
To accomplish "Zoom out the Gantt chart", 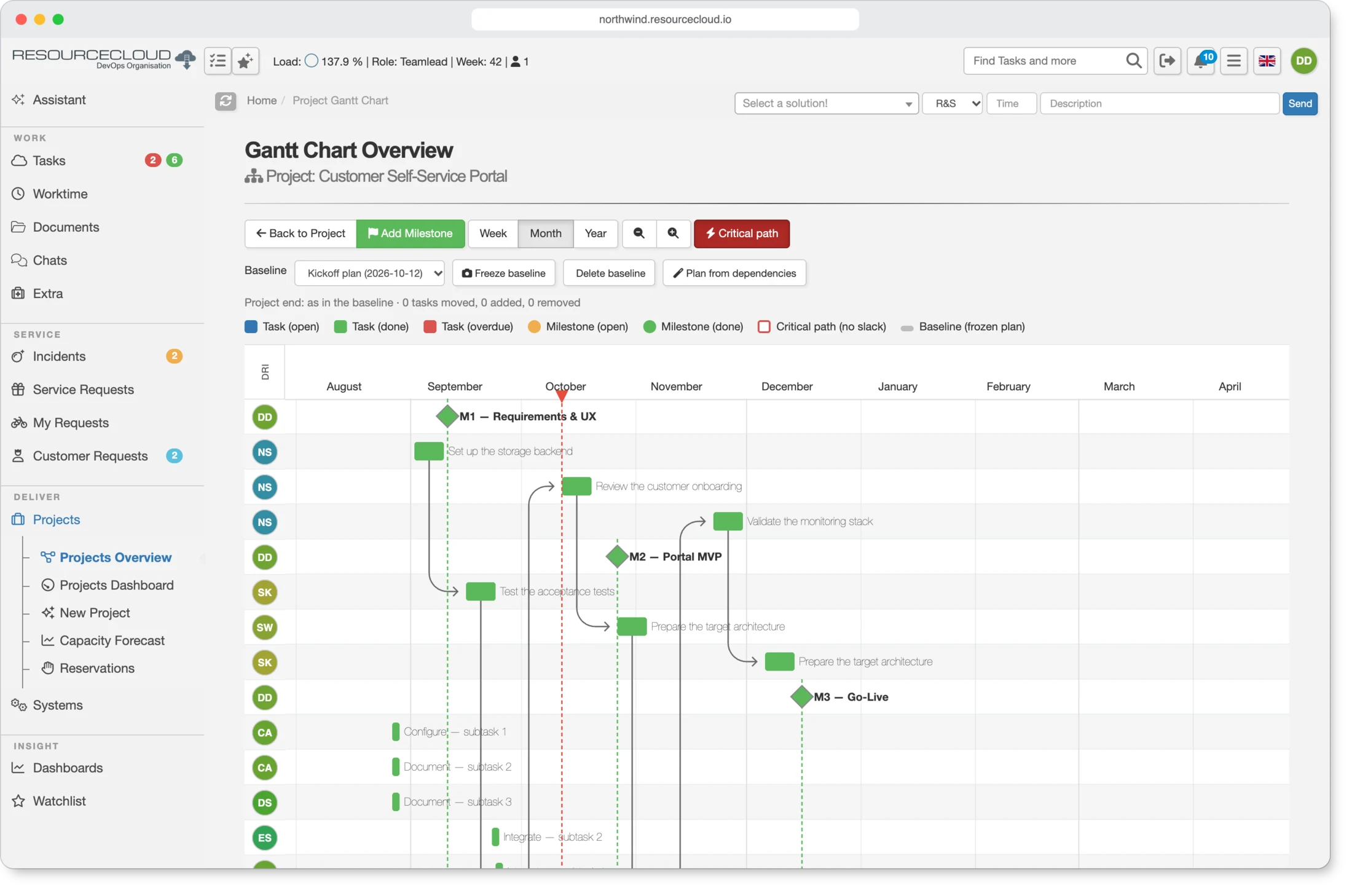I will (x=639, y=234).
